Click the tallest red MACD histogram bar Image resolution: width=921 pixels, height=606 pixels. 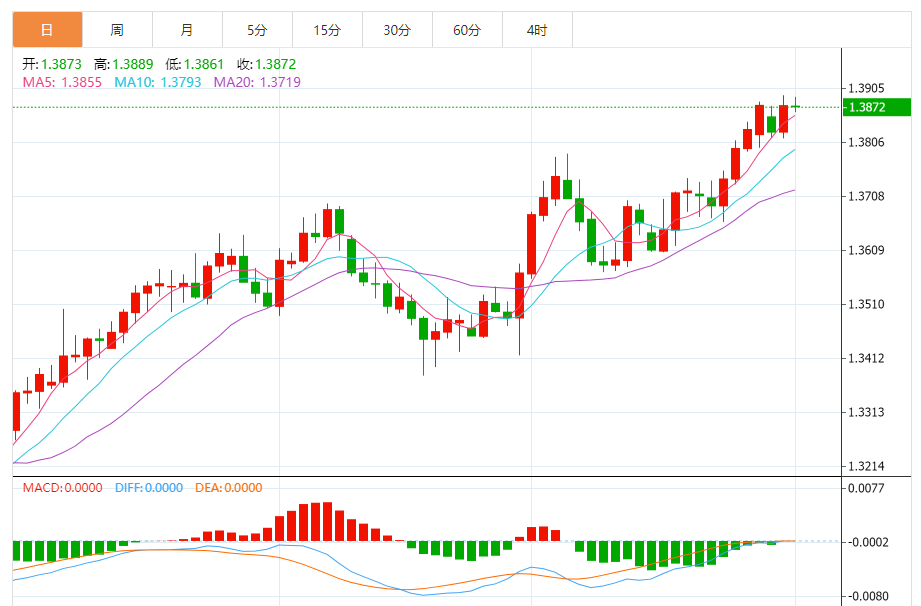pos(327,521)
